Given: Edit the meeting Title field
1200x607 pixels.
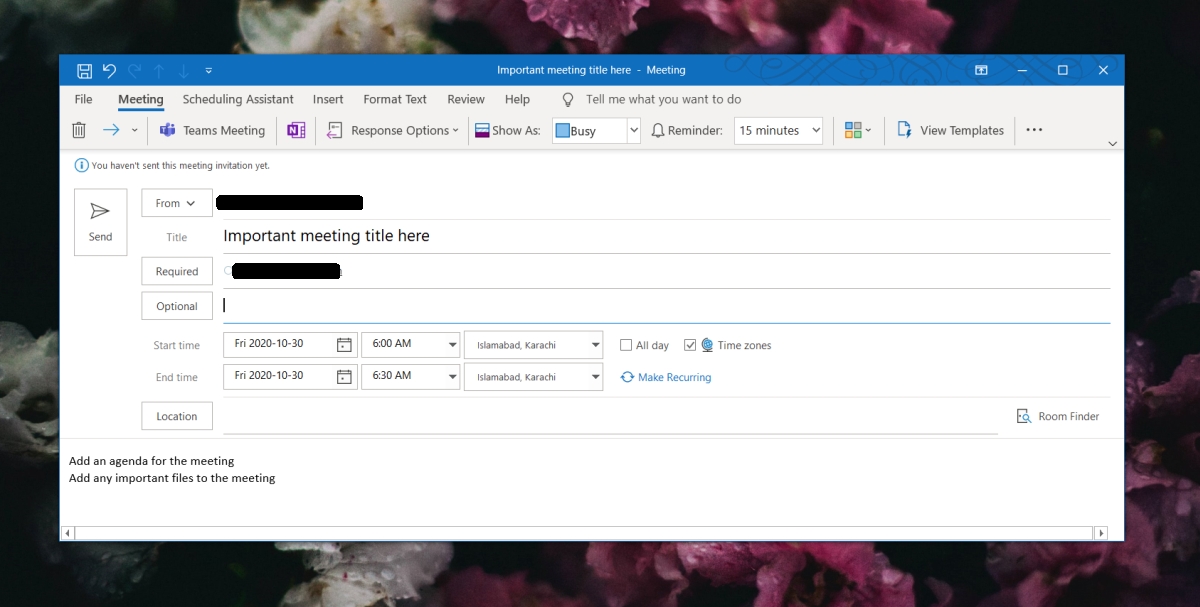Looking at the screenshot, I should (x=666, y=237).
